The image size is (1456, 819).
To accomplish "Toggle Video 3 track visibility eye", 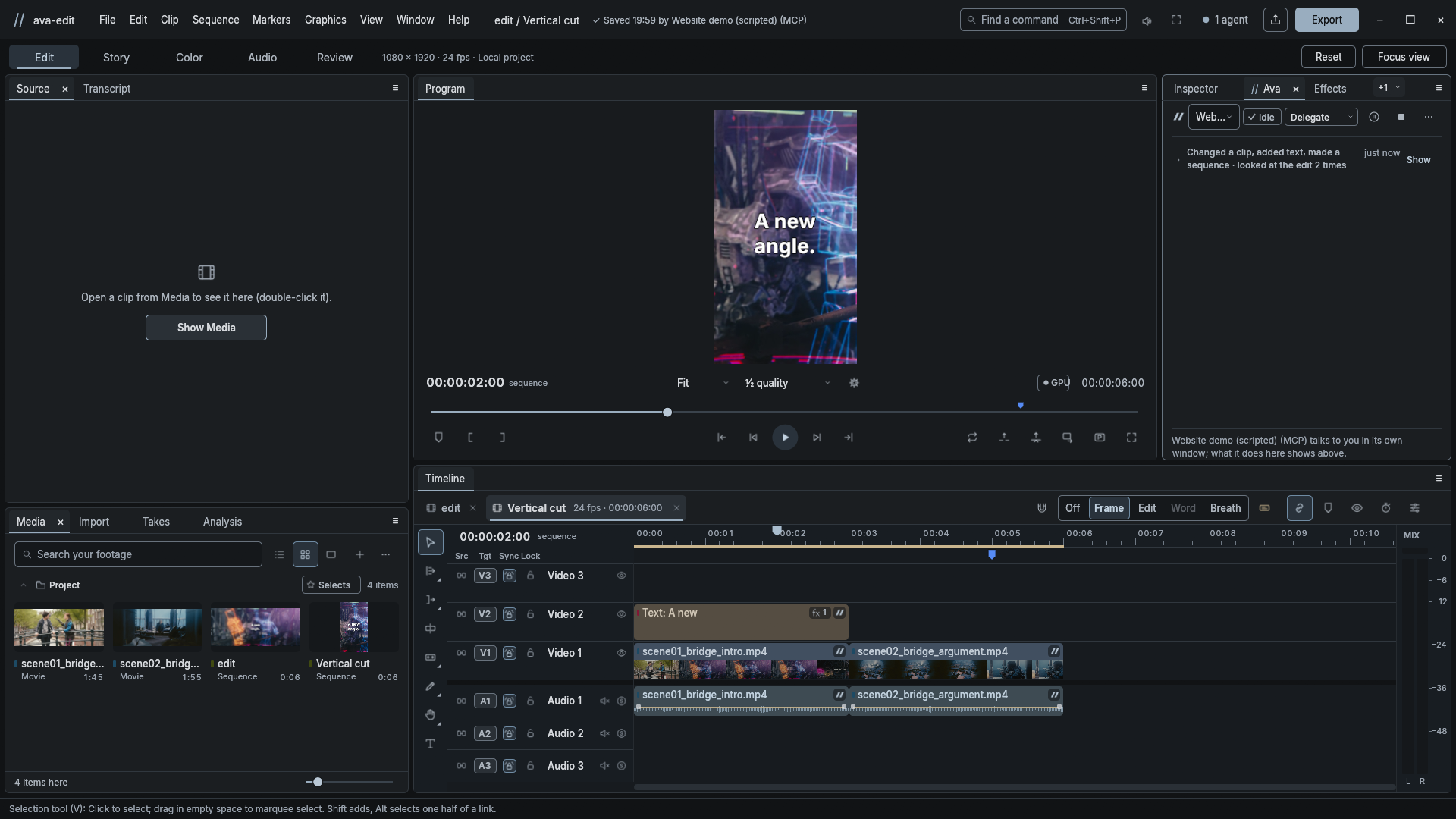I will coord(621,576).
